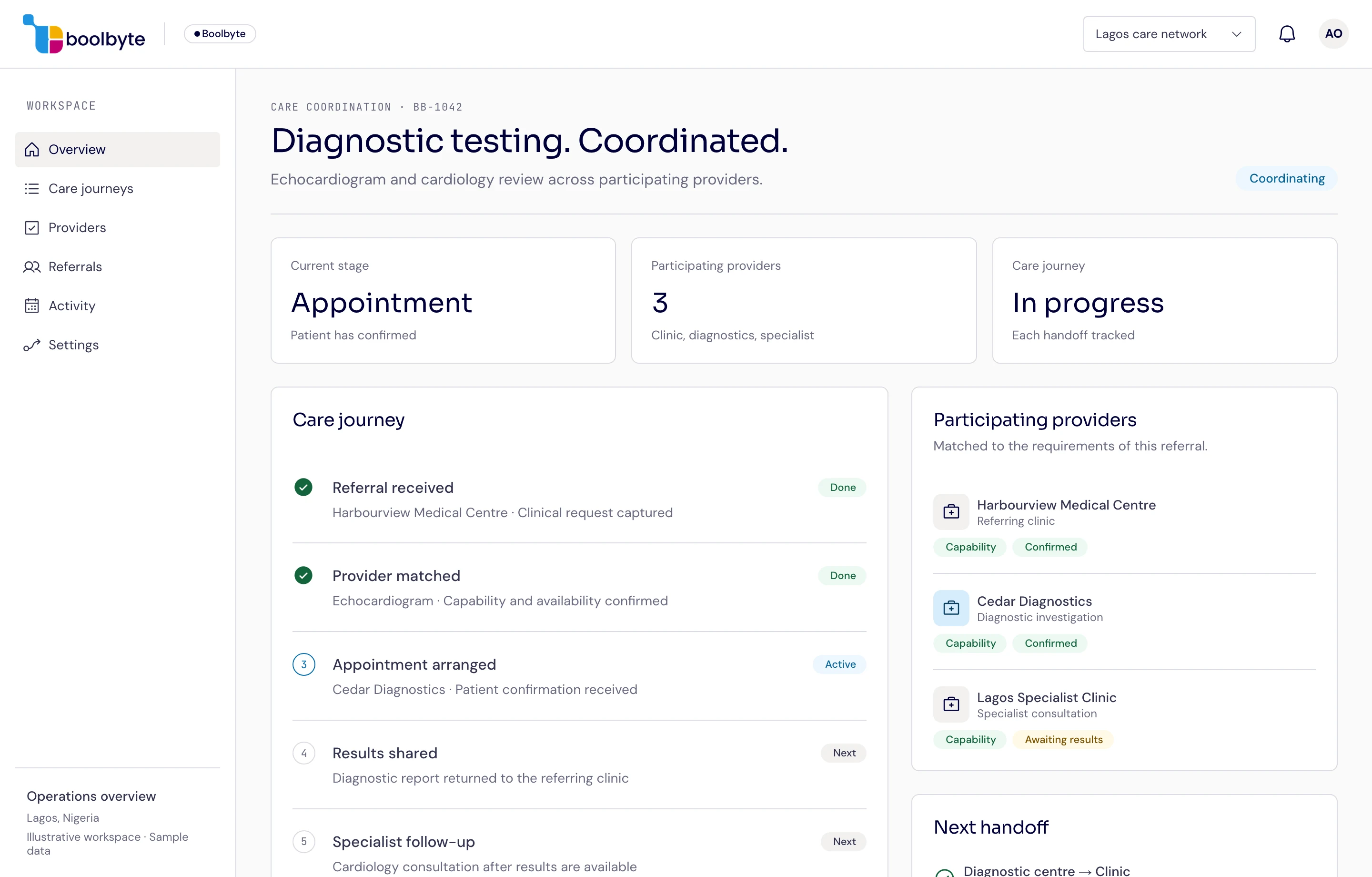
Task: Open Settings from the sidebar
Action: click(117, 345)
